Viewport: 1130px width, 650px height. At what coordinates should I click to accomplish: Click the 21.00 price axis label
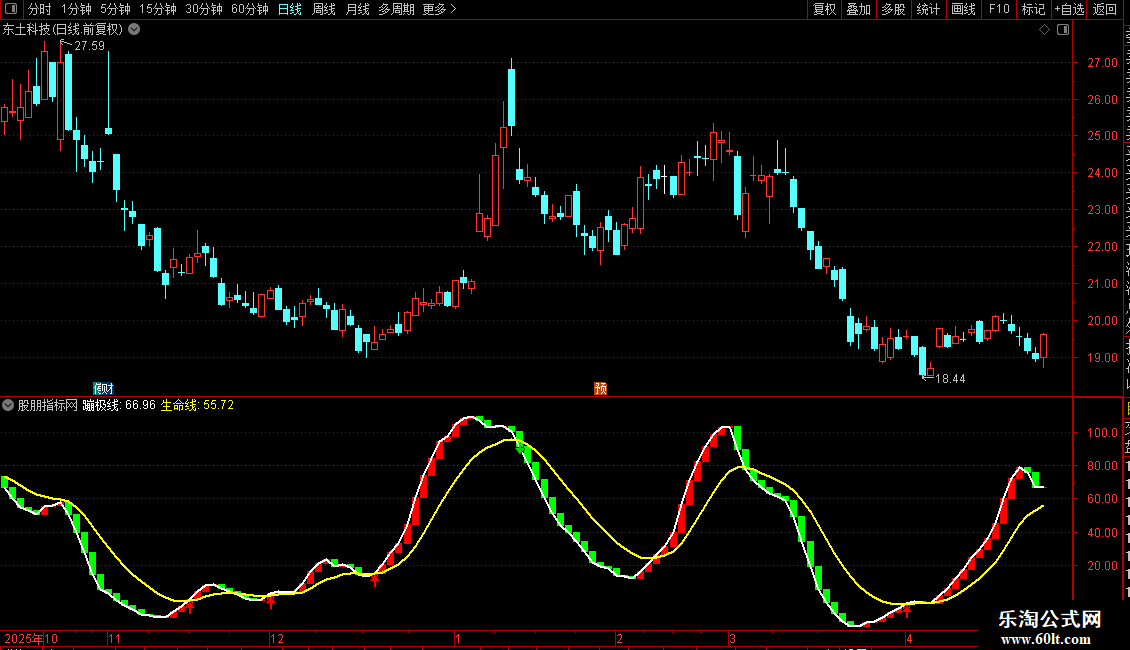click(1103, 284)
